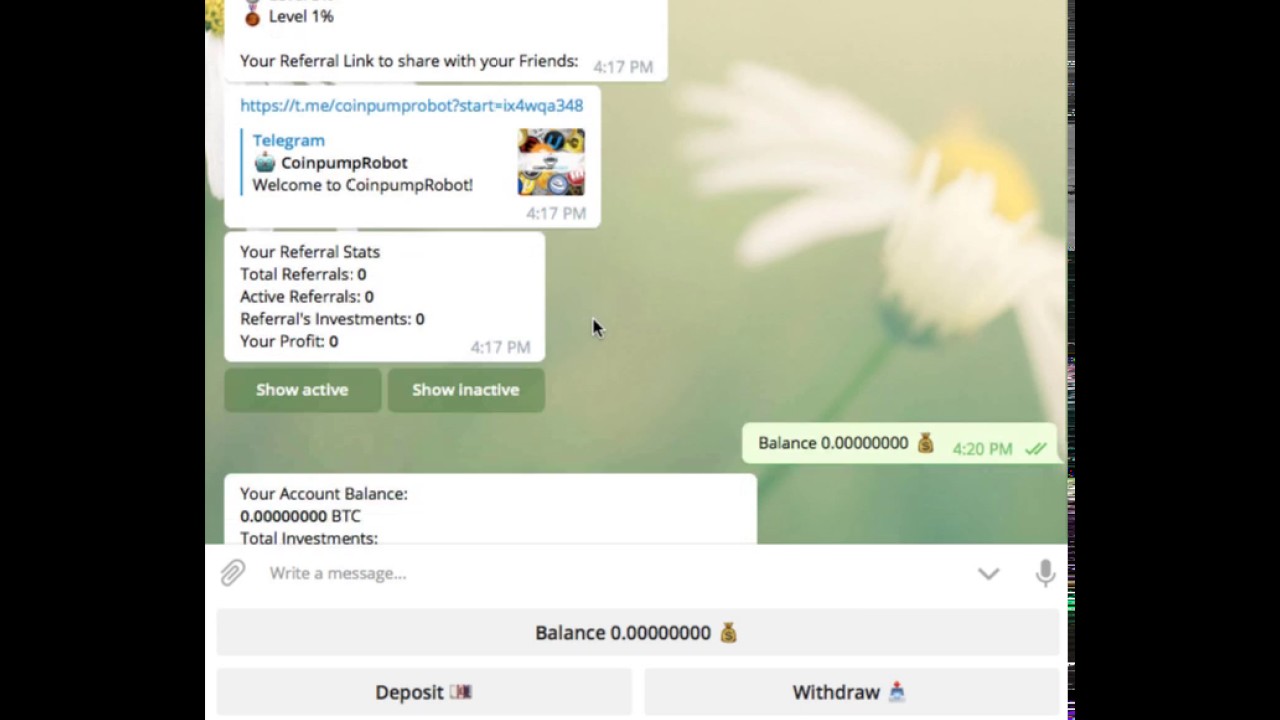This screenshot has width=1280, height=720.
Task: Click the Level 1% text
Action: (x=301, y=16)
